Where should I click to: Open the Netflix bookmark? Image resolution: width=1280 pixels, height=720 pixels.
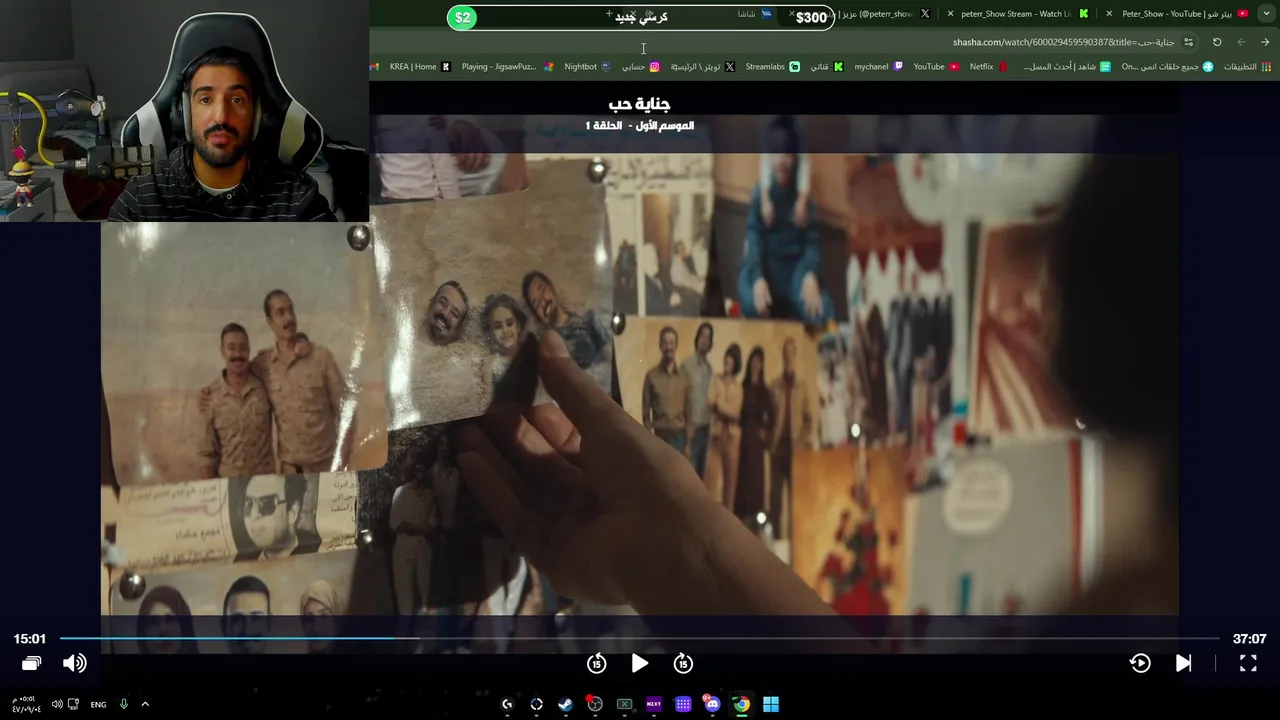(989, 67)
